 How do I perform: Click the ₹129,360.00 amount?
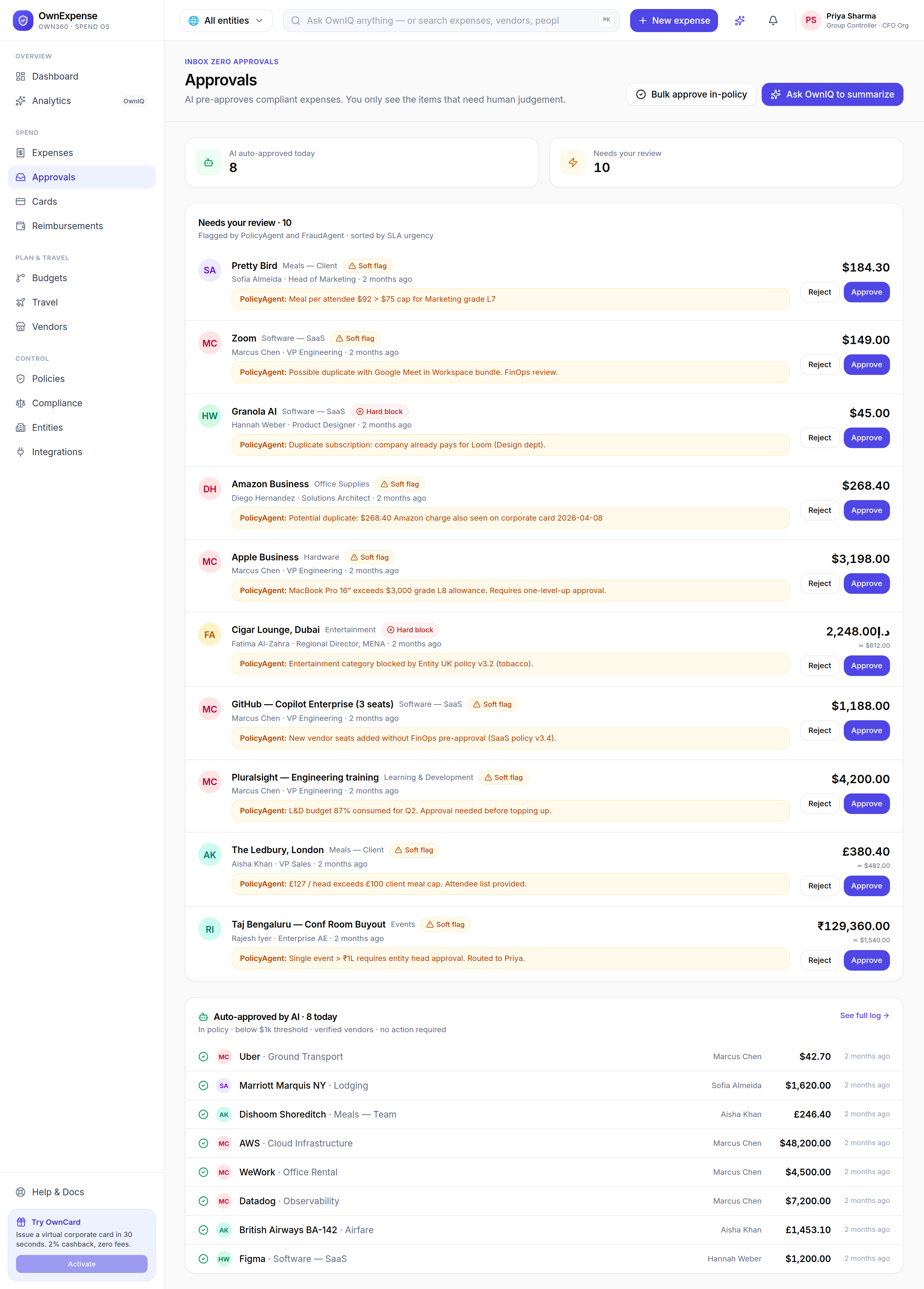pos(853,926)
